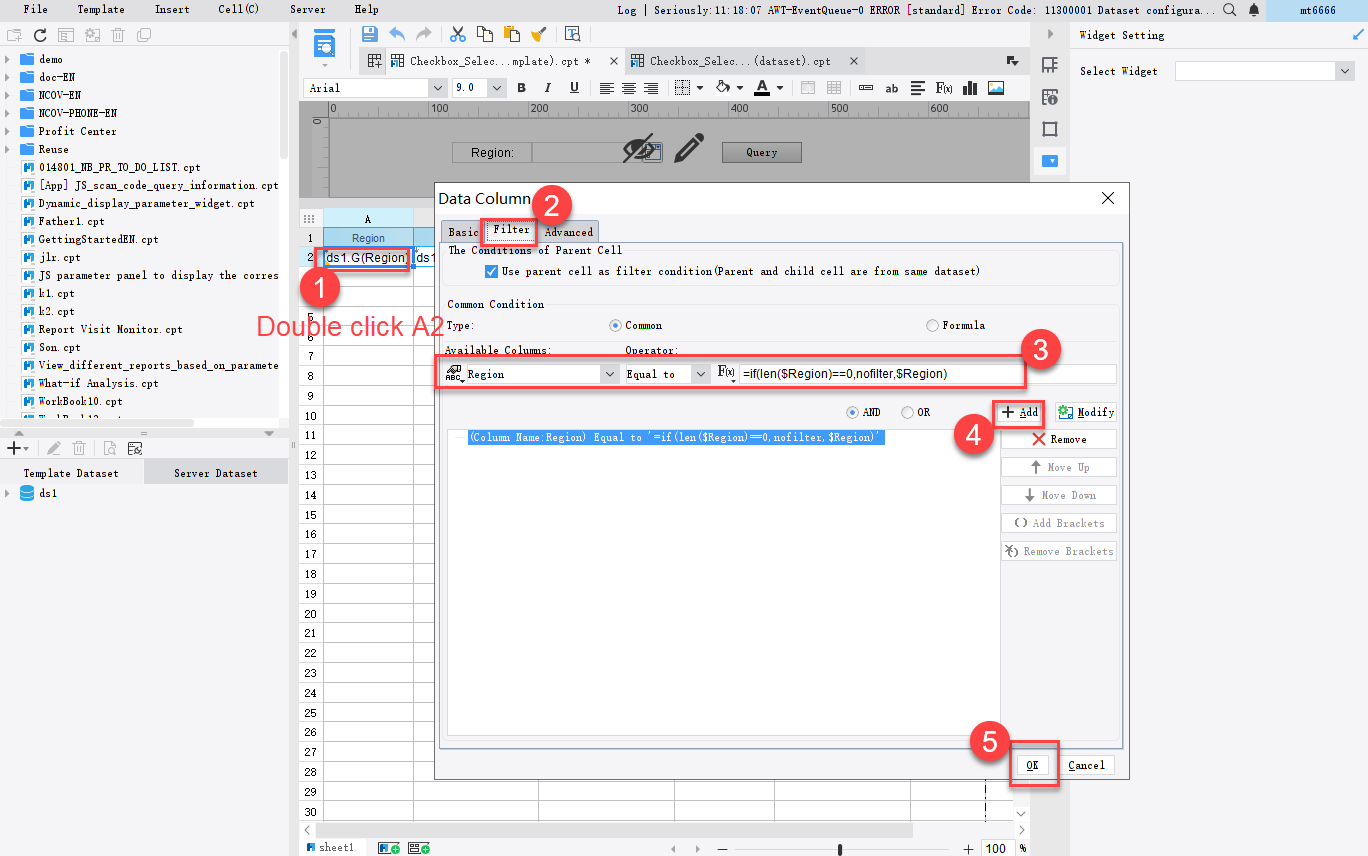
Task: Open the 'Equal to' operator dropdown
Action: [x=700, y=373]
